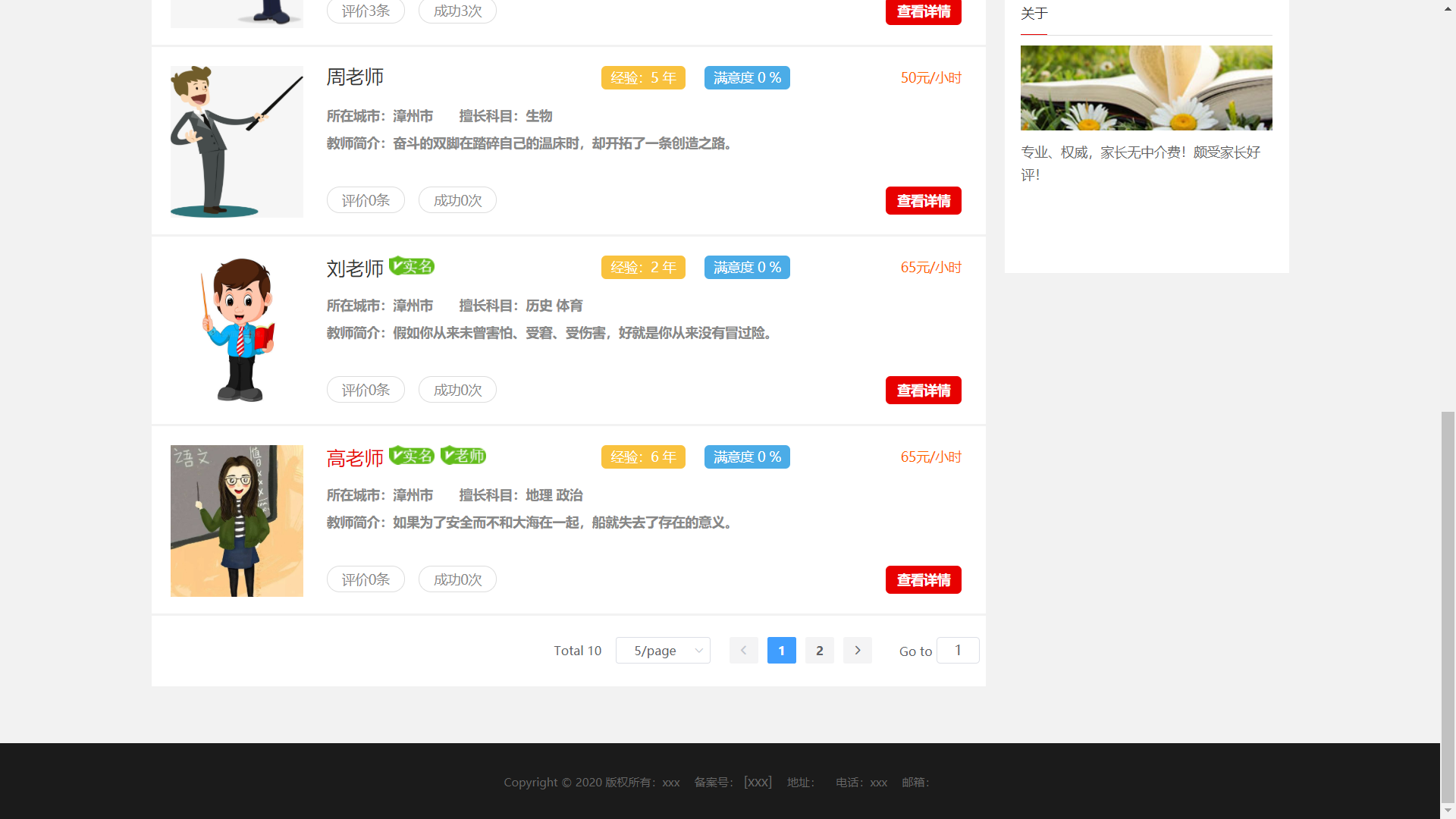Select page 2 in pagination

(819, 651)
